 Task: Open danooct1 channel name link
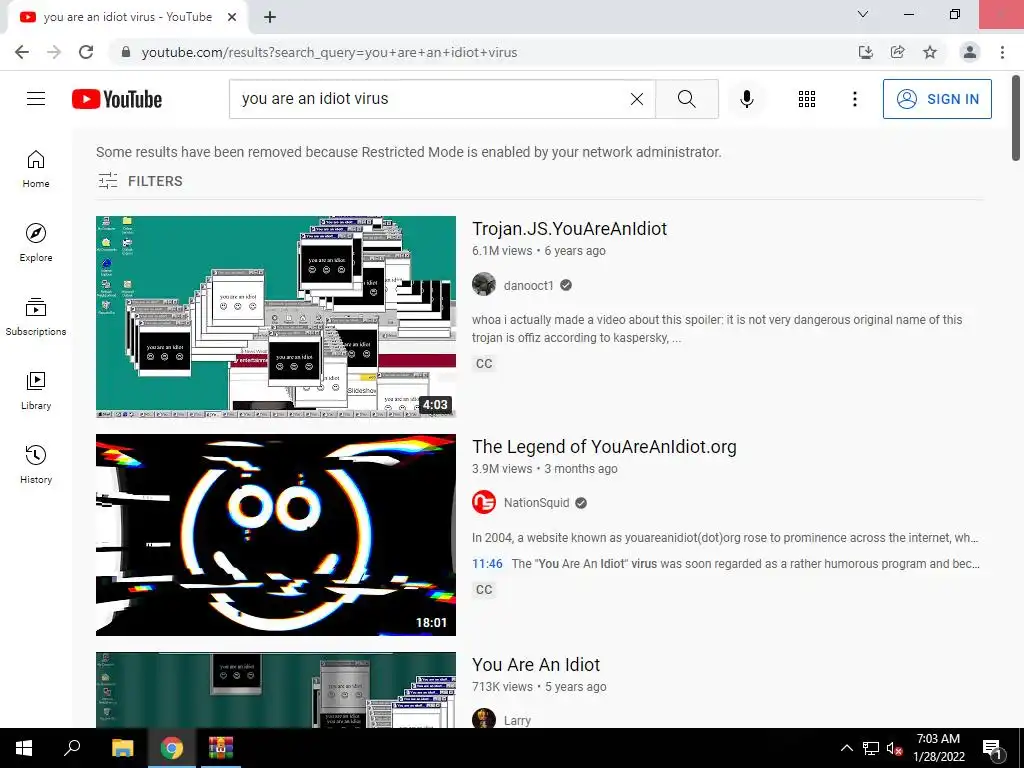click(x=528, y=285)
